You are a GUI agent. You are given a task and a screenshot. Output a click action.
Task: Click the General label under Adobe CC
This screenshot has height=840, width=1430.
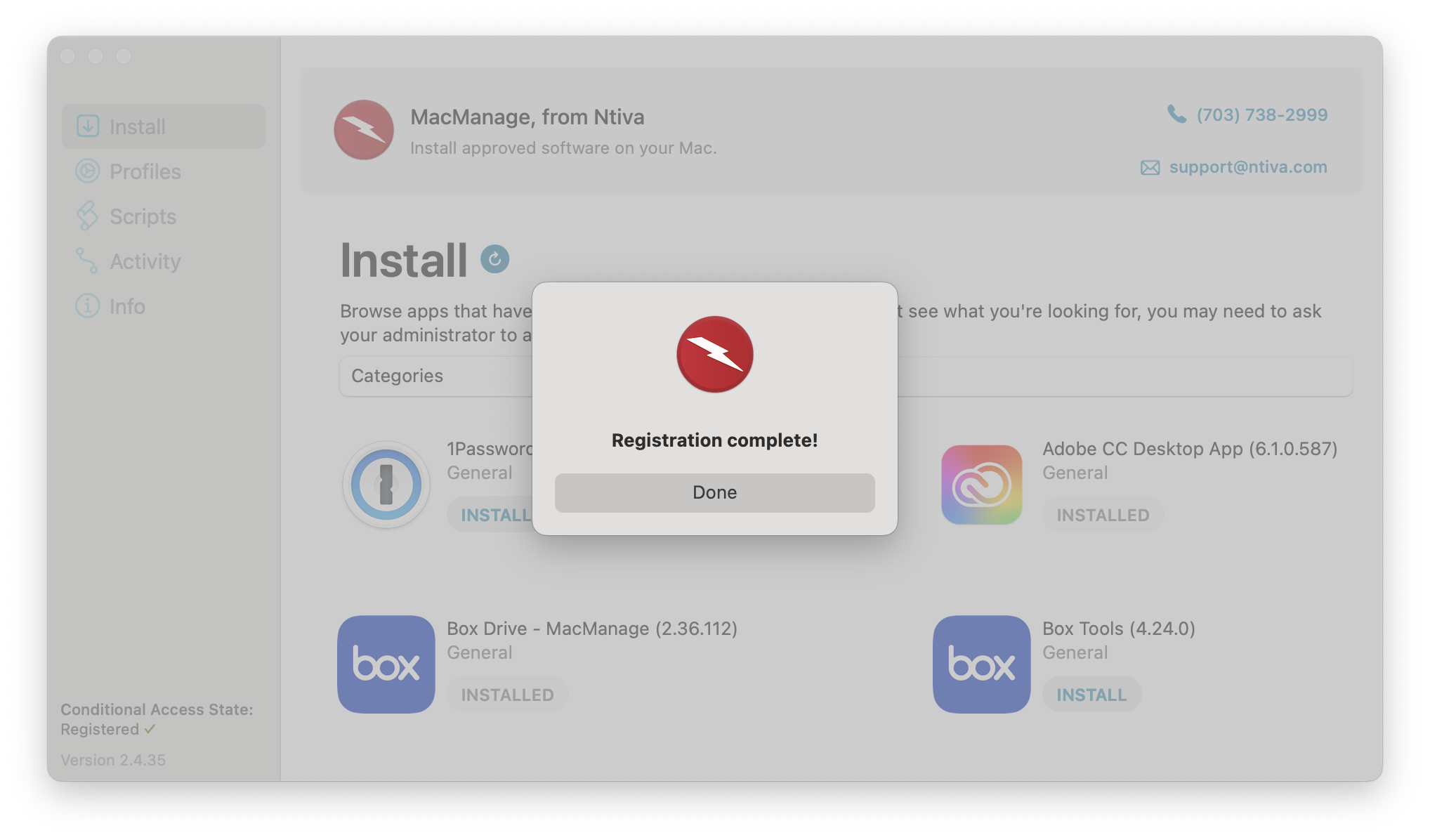coord(1075,473)
